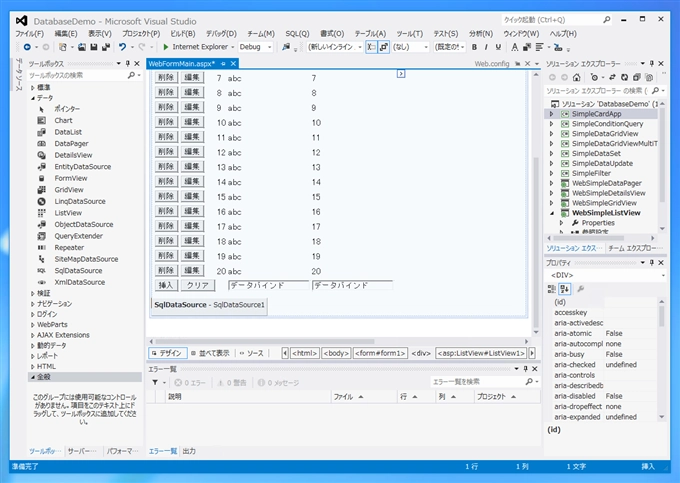
Task: Open the ファイル(F) menu
Action: (29, 33)
